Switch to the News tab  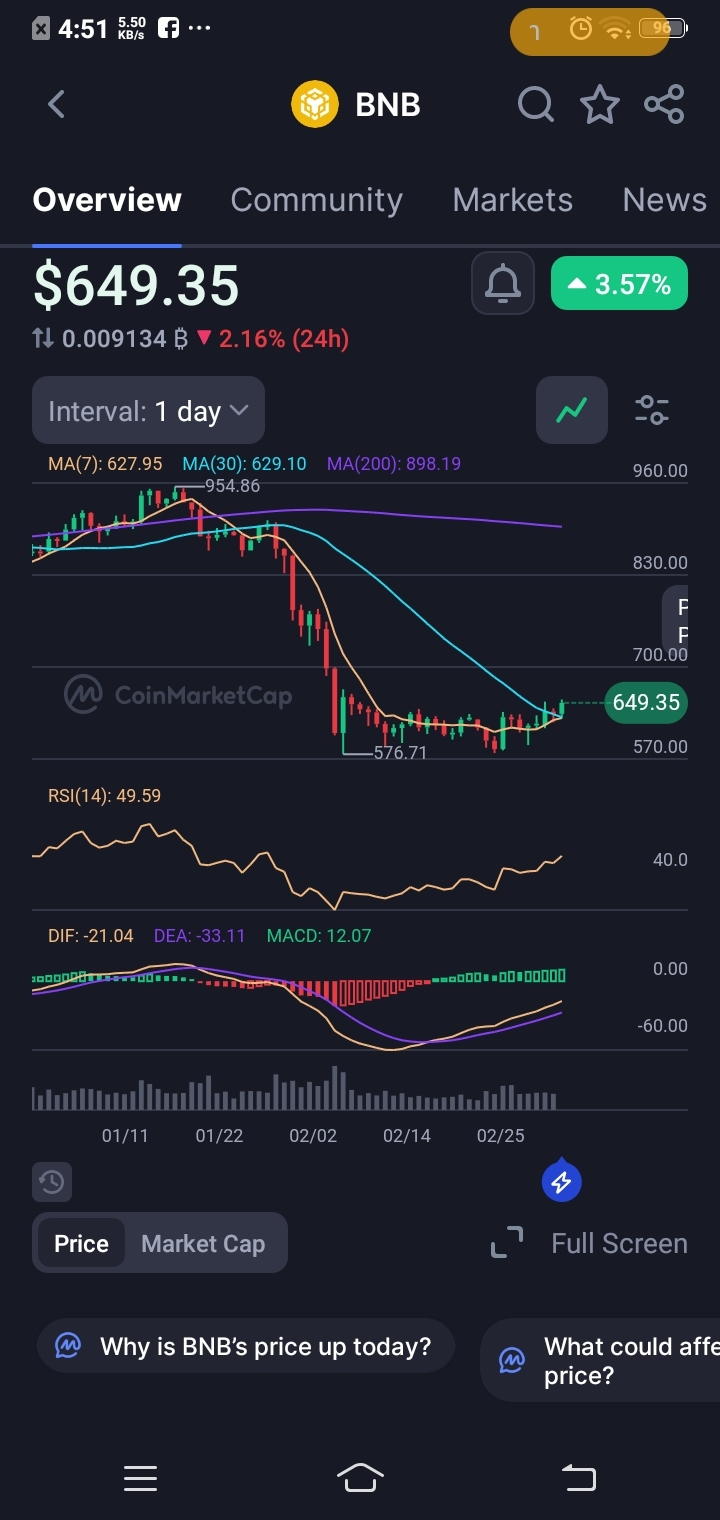[664, 200]
